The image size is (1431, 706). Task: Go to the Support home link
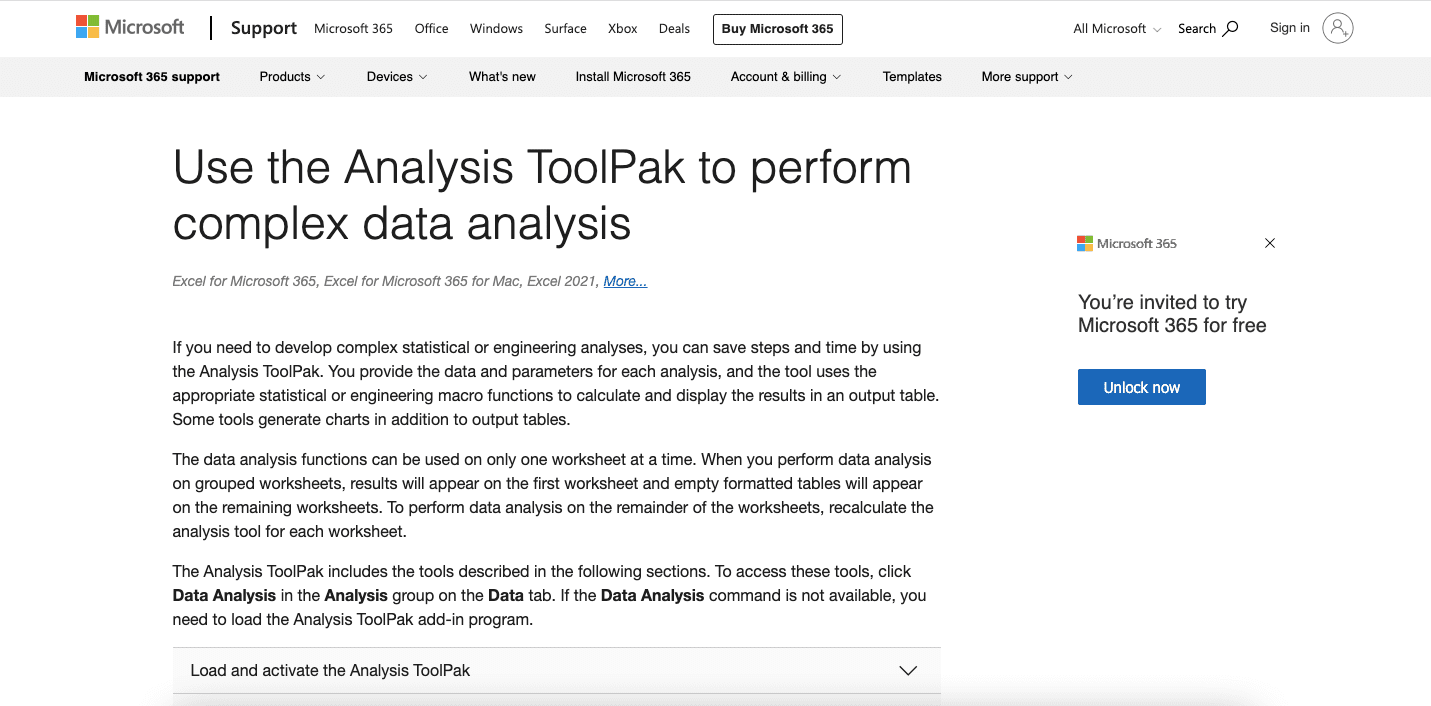point(264,28)
